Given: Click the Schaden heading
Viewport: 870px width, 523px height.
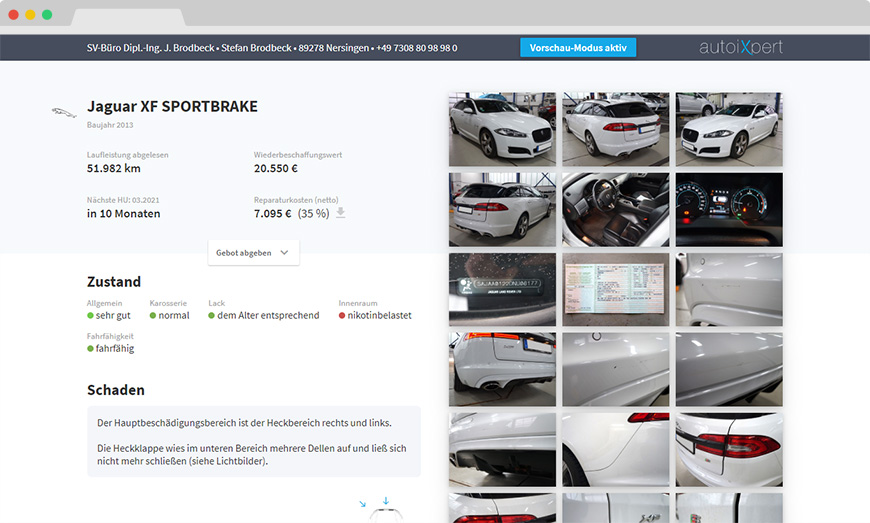Looking at the screenshot, I should 115,390.
